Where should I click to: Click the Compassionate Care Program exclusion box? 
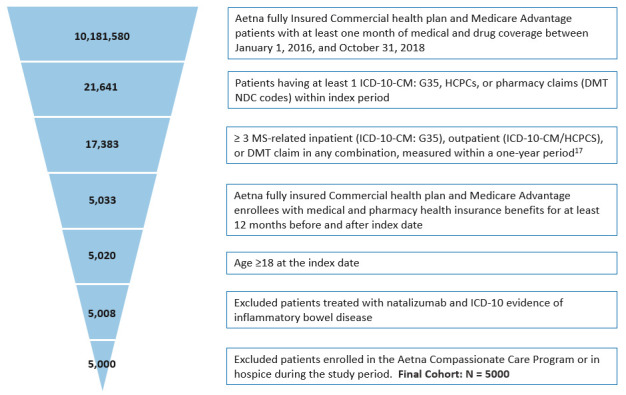[422, 366]
